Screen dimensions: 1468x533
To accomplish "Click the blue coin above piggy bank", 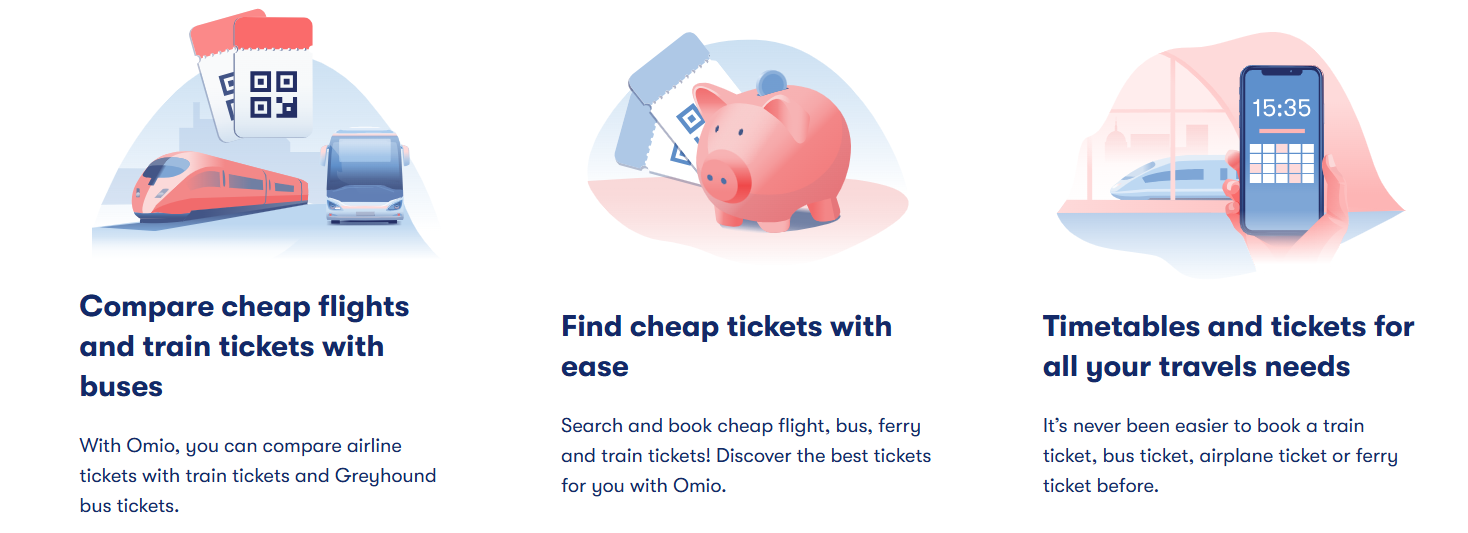I will click(771, 83).
